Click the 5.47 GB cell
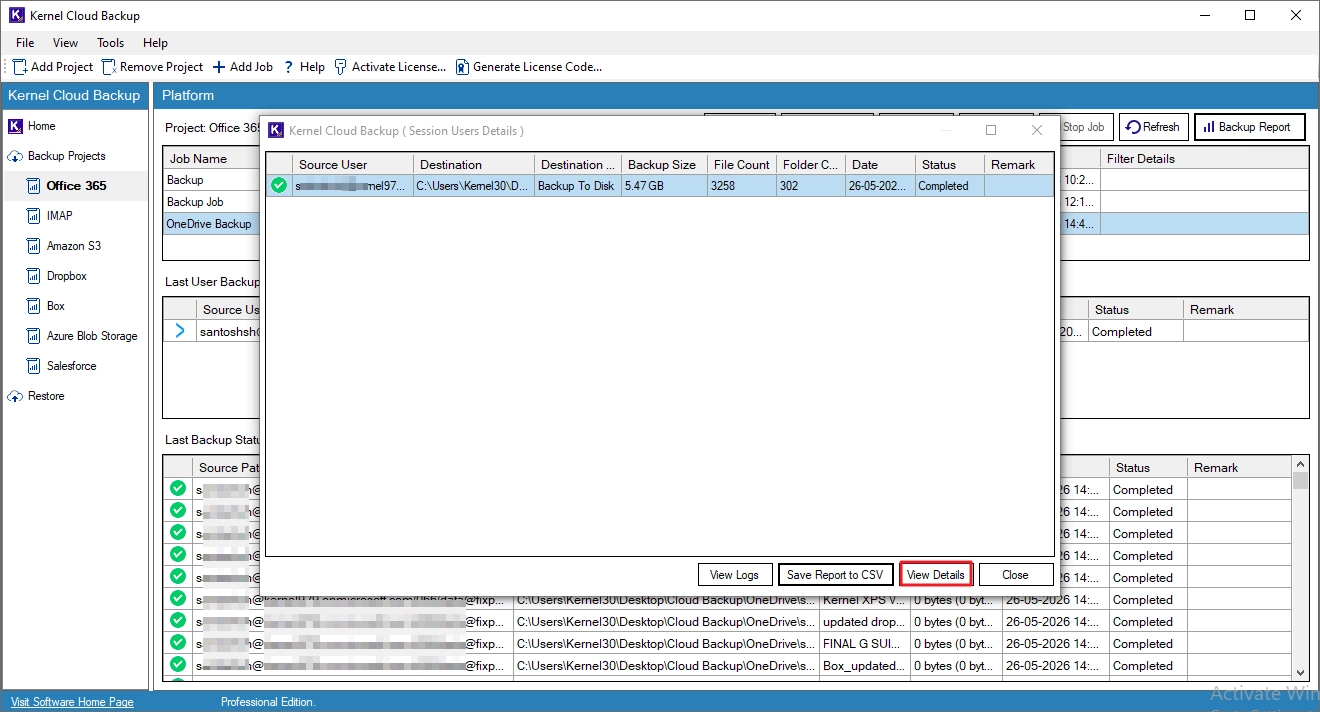 (664, 186)
